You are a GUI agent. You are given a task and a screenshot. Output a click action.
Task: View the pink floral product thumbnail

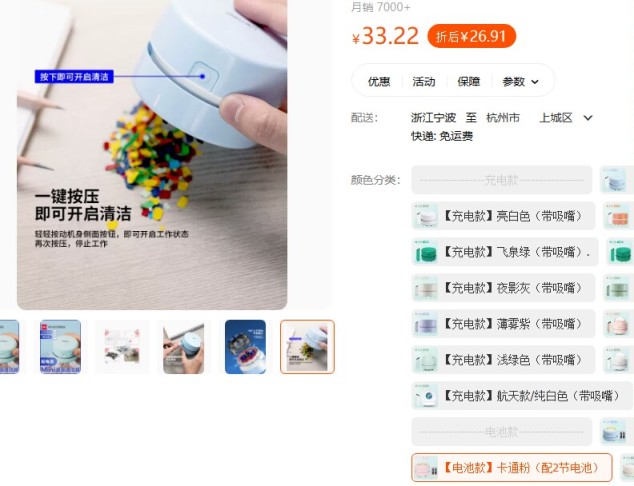point(122,347)
